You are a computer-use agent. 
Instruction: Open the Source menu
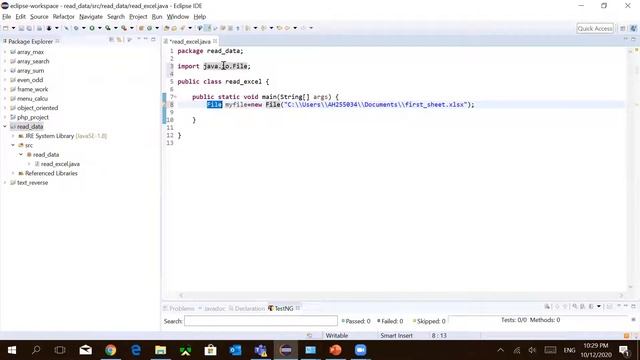(39, 17)
